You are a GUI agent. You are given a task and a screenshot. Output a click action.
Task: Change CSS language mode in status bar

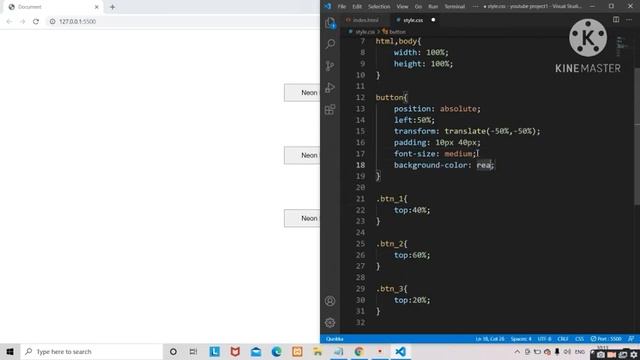pyautogui.click(x=579, y=339)
